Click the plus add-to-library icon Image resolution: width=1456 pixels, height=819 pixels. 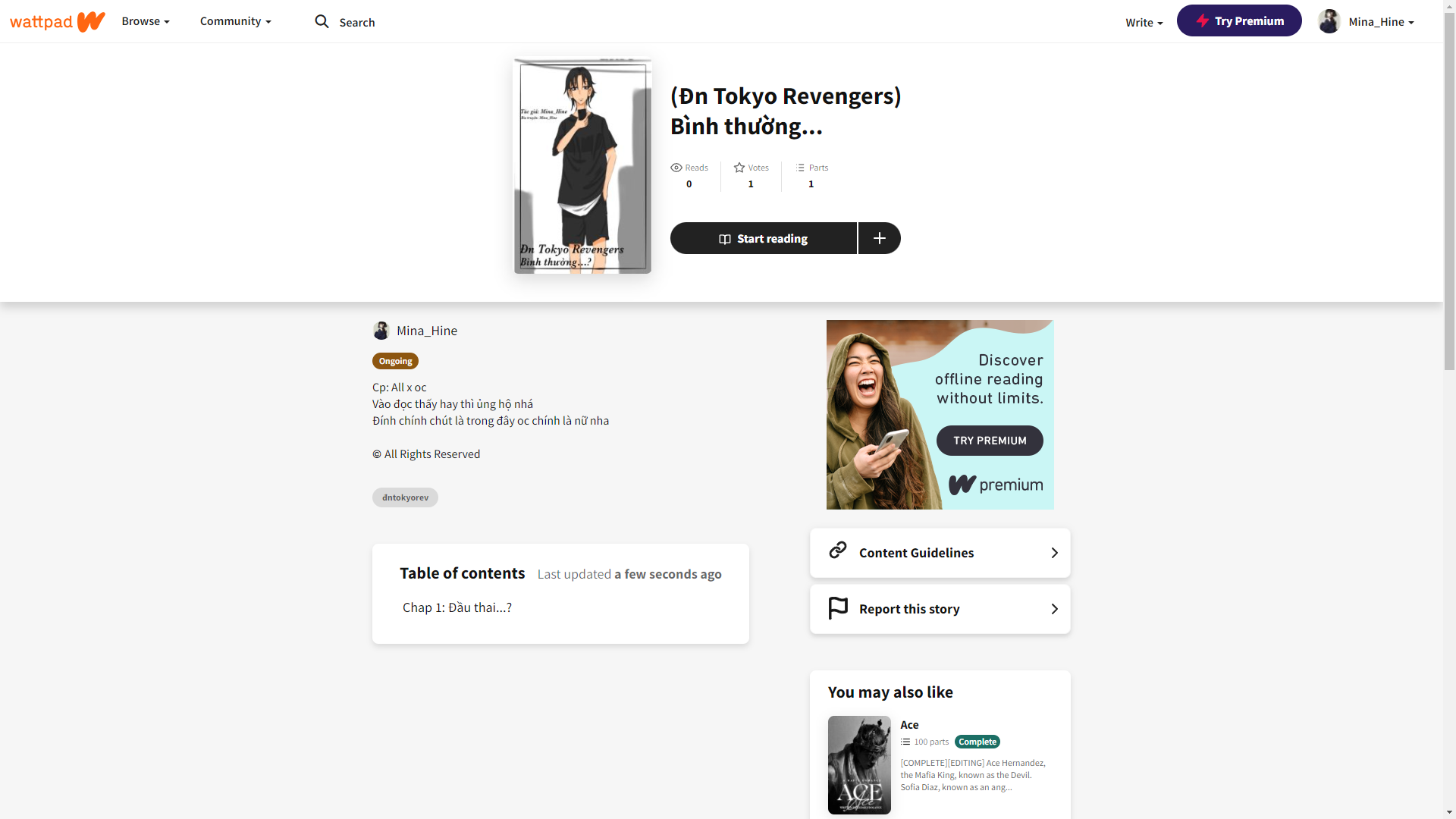(879, 238)
